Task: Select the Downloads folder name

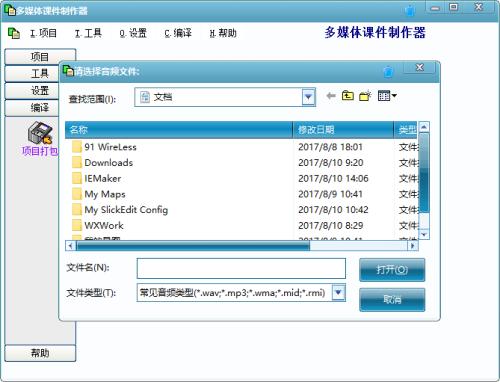Action: coord(109,162)
